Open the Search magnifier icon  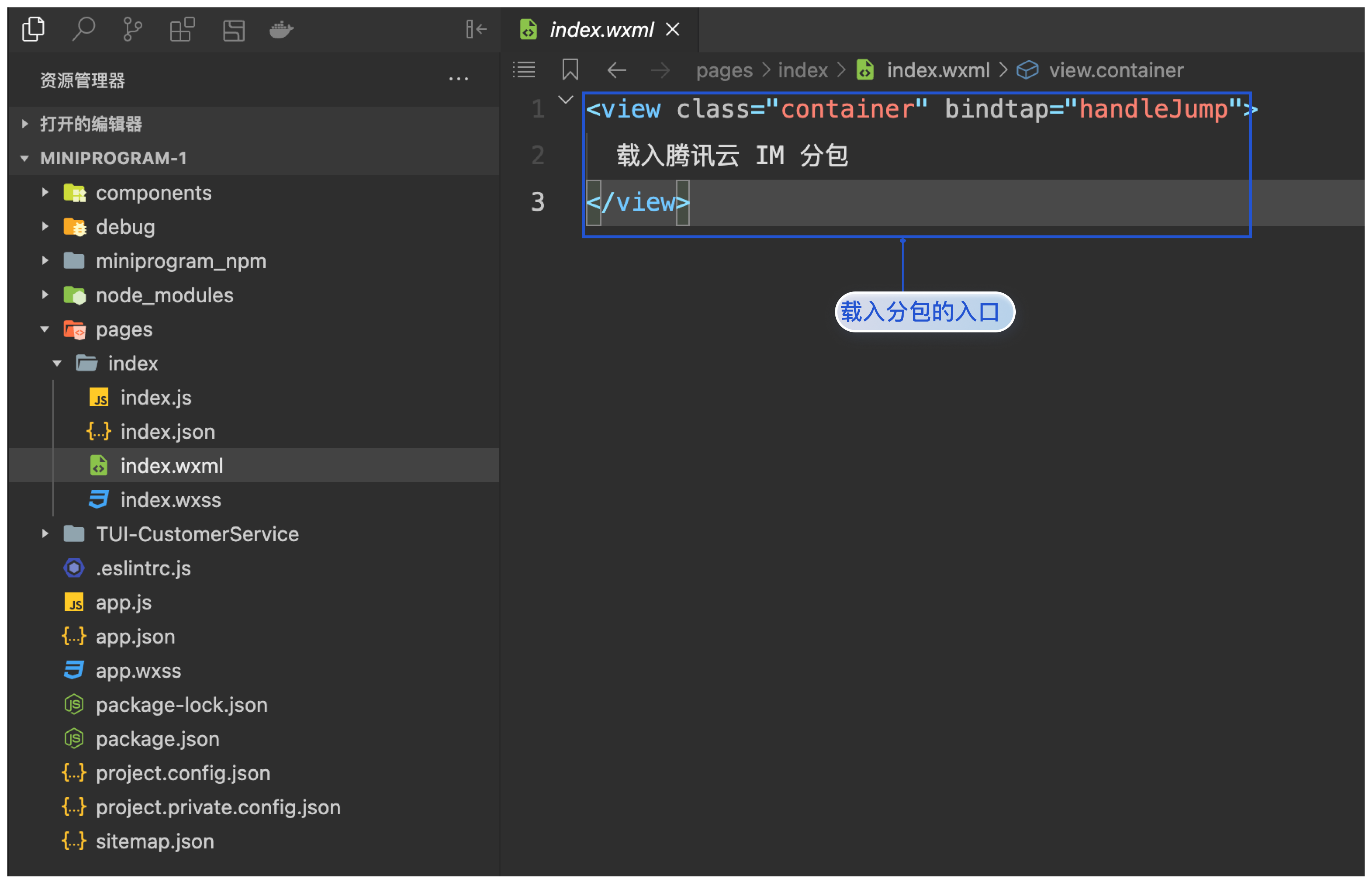click(x=84, y=29)
